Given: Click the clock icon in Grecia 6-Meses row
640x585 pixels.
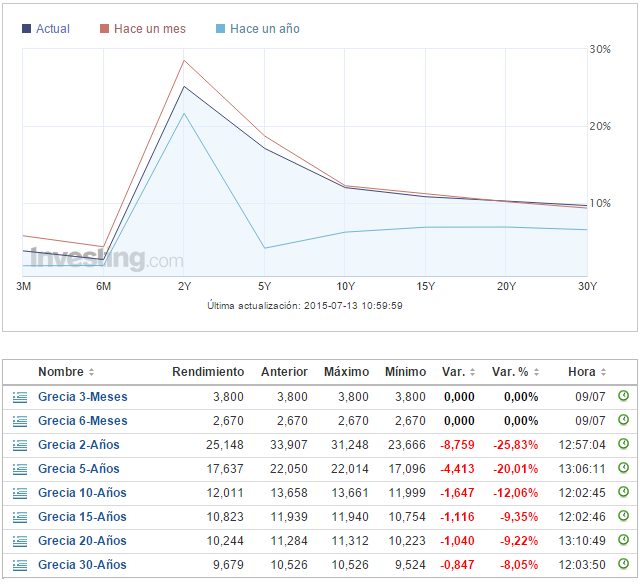Looking at the screenshot, I should (x=623, y=421).
